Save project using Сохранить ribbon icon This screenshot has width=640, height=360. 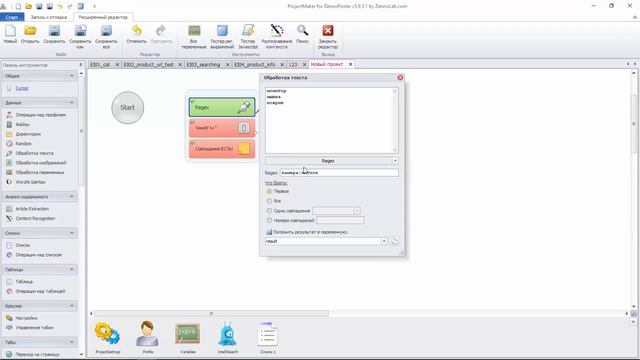[x=54, y=34]
